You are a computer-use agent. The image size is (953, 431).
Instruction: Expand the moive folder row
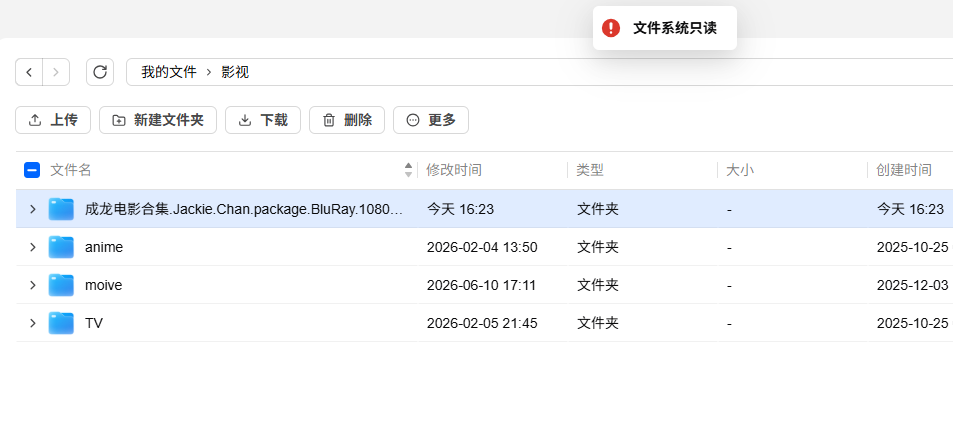point(33,285)
